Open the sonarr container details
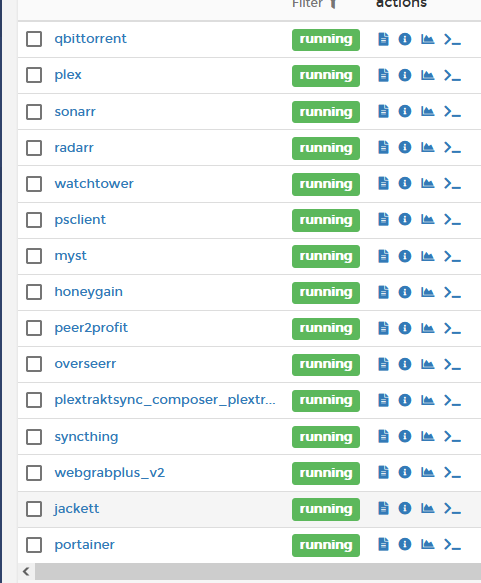481x583 pixels. click(75, 112)
